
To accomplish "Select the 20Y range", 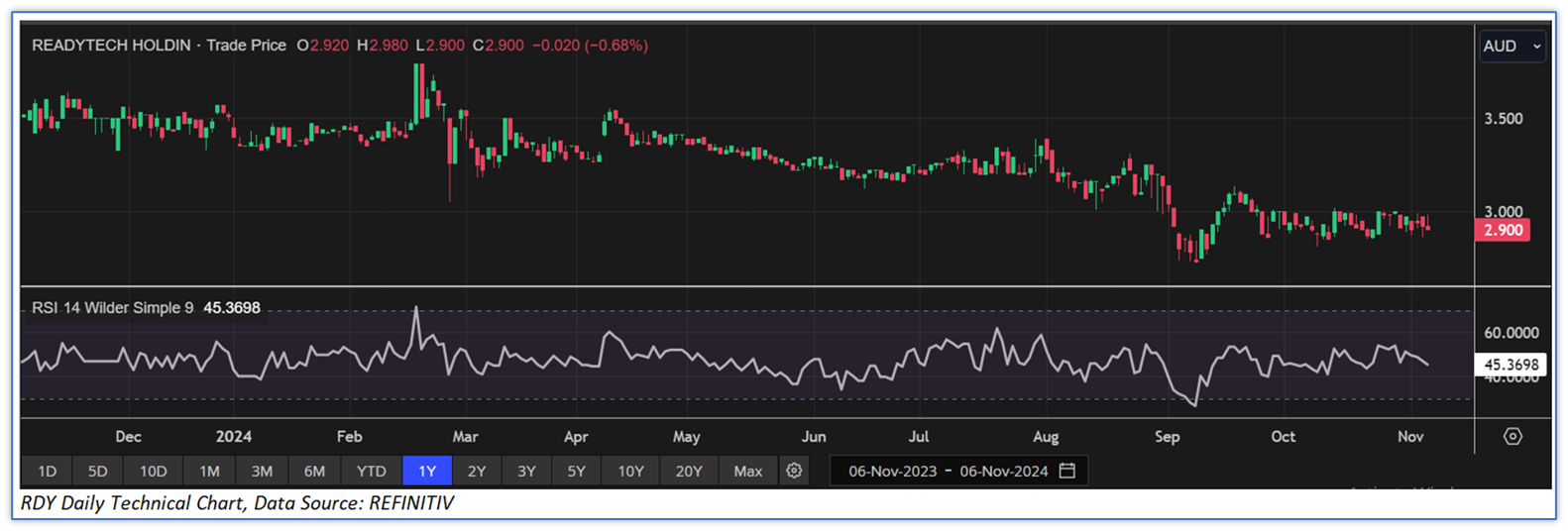I will tap(689, 471).
